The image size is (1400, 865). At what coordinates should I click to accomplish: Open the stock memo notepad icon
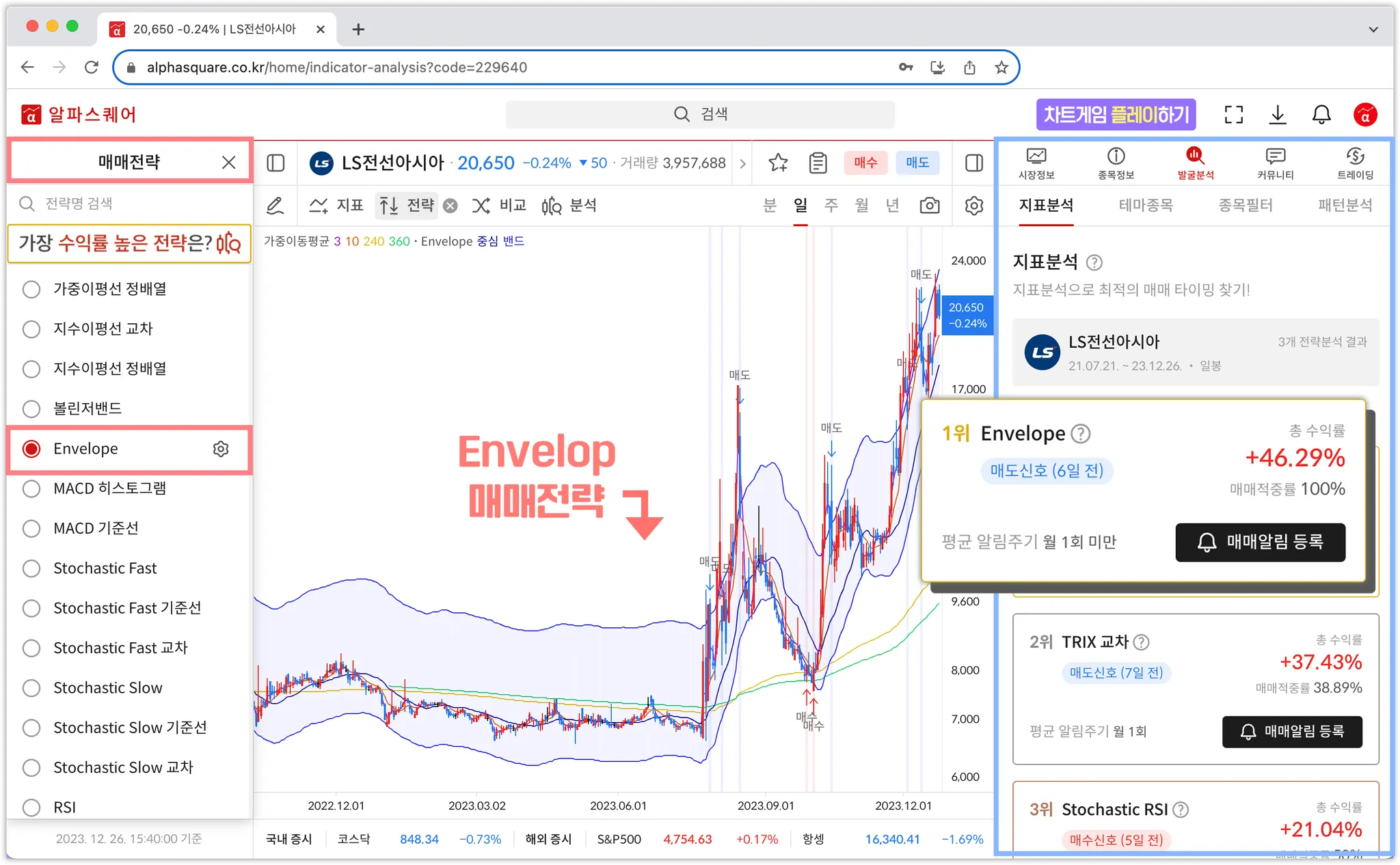tap(818, 163)
